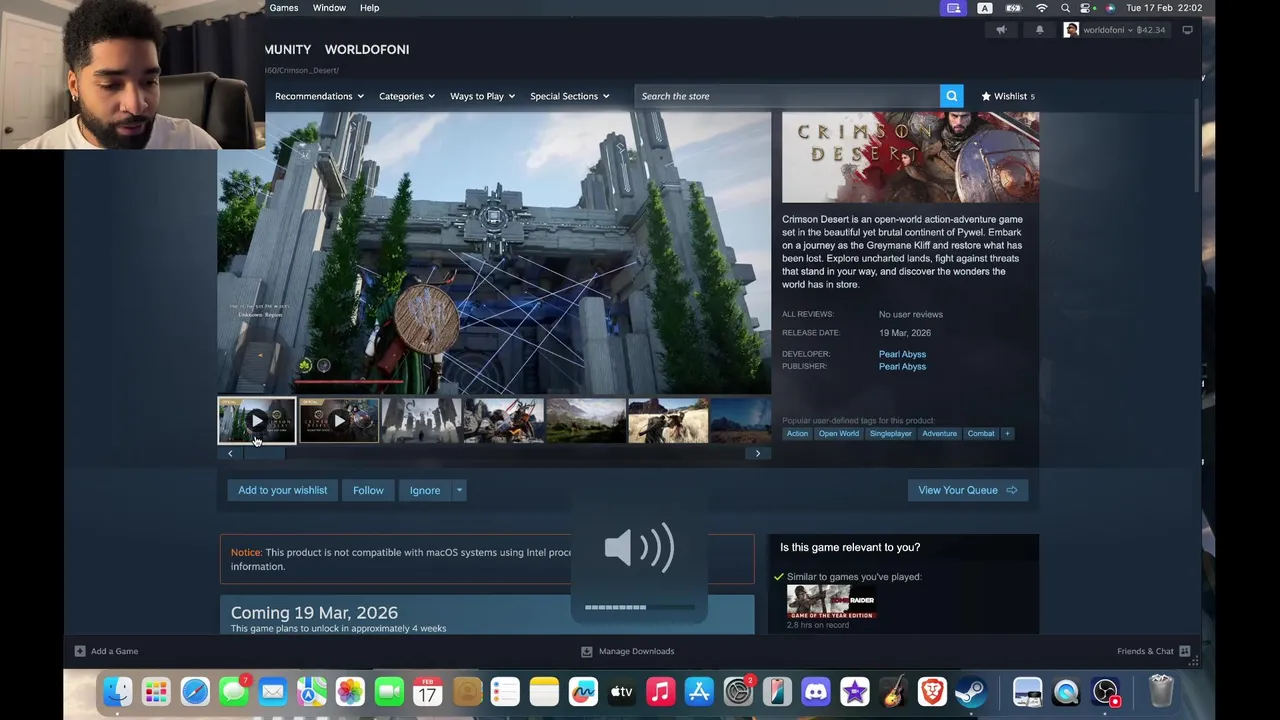Open the Trash in the Dock
Screen dimensions: 1280x720
(1160, 691)
